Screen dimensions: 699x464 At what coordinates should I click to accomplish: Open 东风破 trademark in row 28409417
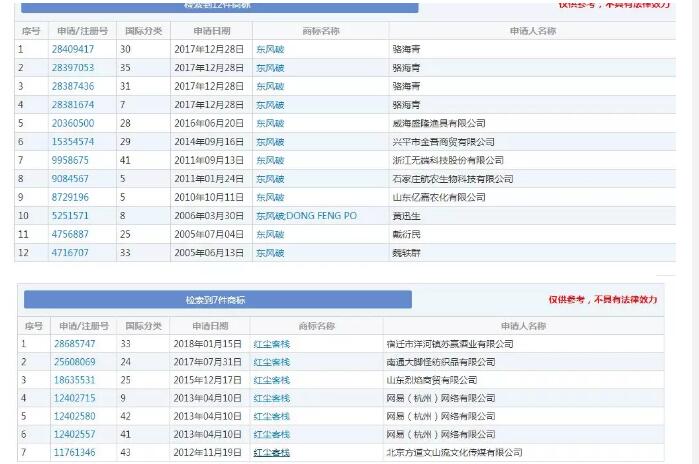pyautogui.click(x=270, y=49)
